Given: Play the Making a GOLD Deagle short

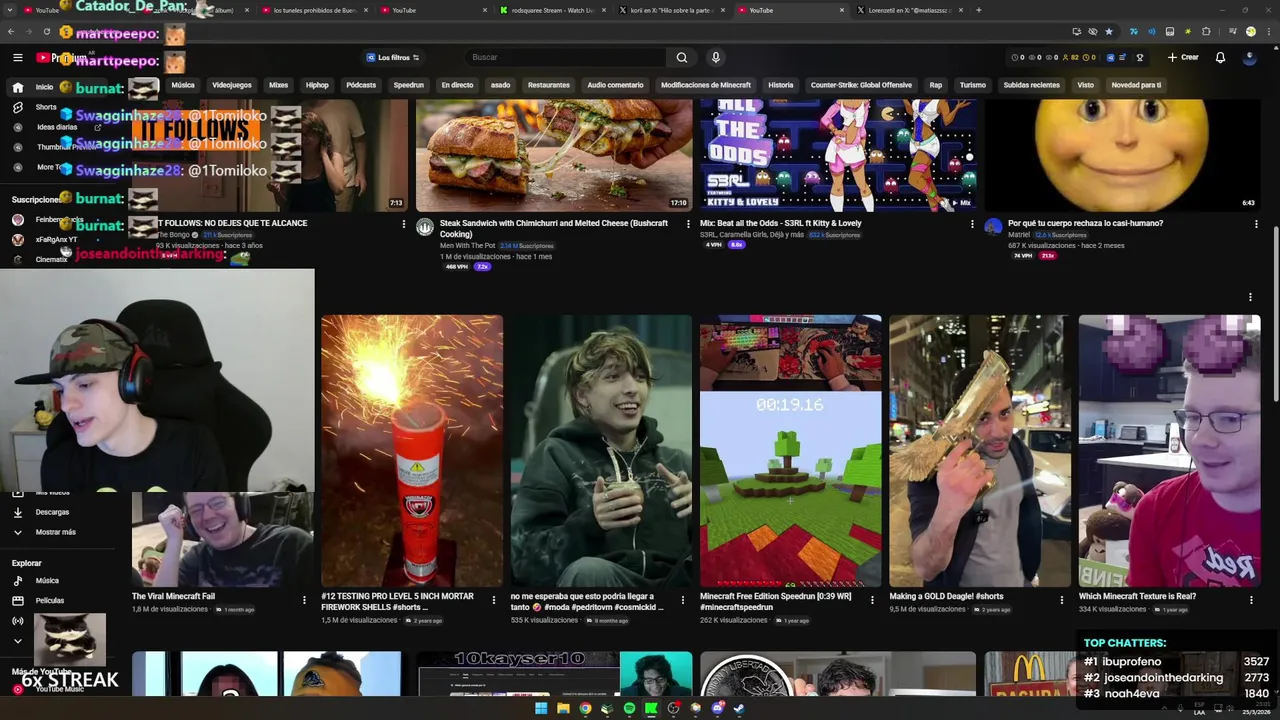Looking at the screenshot, I should [x=980, y=451].
